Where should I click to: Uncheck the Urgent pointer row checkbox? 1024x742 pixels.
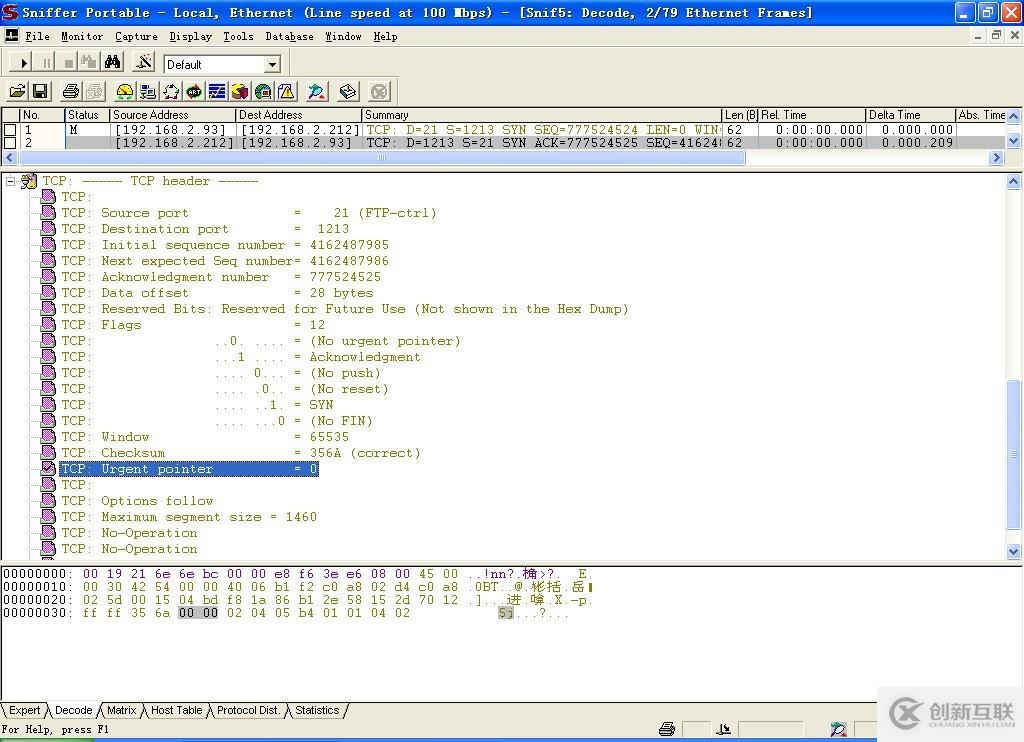(48, 468)
